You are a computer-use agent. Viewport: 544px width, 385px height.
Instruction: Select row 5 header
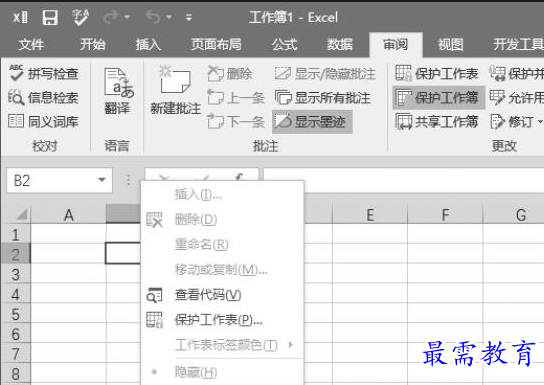16,314
